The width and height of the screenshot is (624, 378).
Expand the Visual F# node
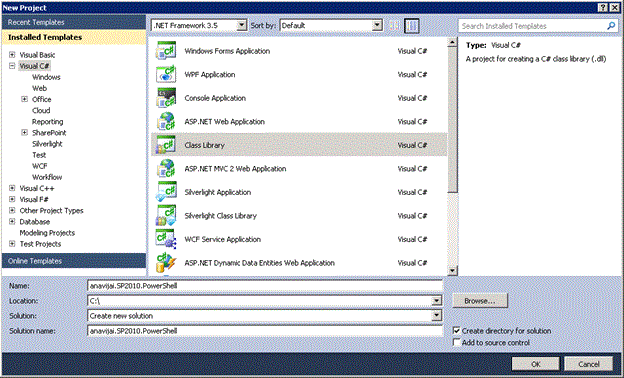pyautogui.click(x=12, y=199)
